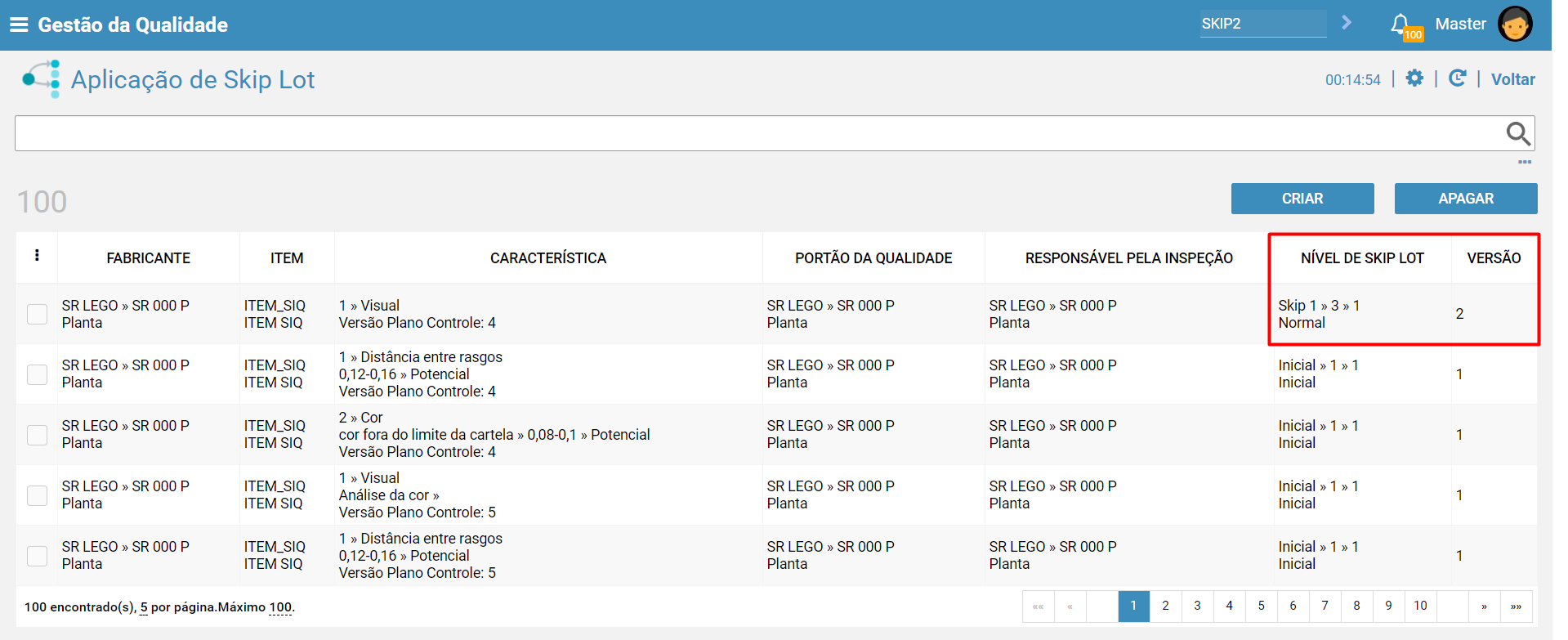The width and height of the screenshot is (1568, 640).
Task: Sort by NÍVEL DE SKIP LOT column header
Action: tap(1362, 258)
